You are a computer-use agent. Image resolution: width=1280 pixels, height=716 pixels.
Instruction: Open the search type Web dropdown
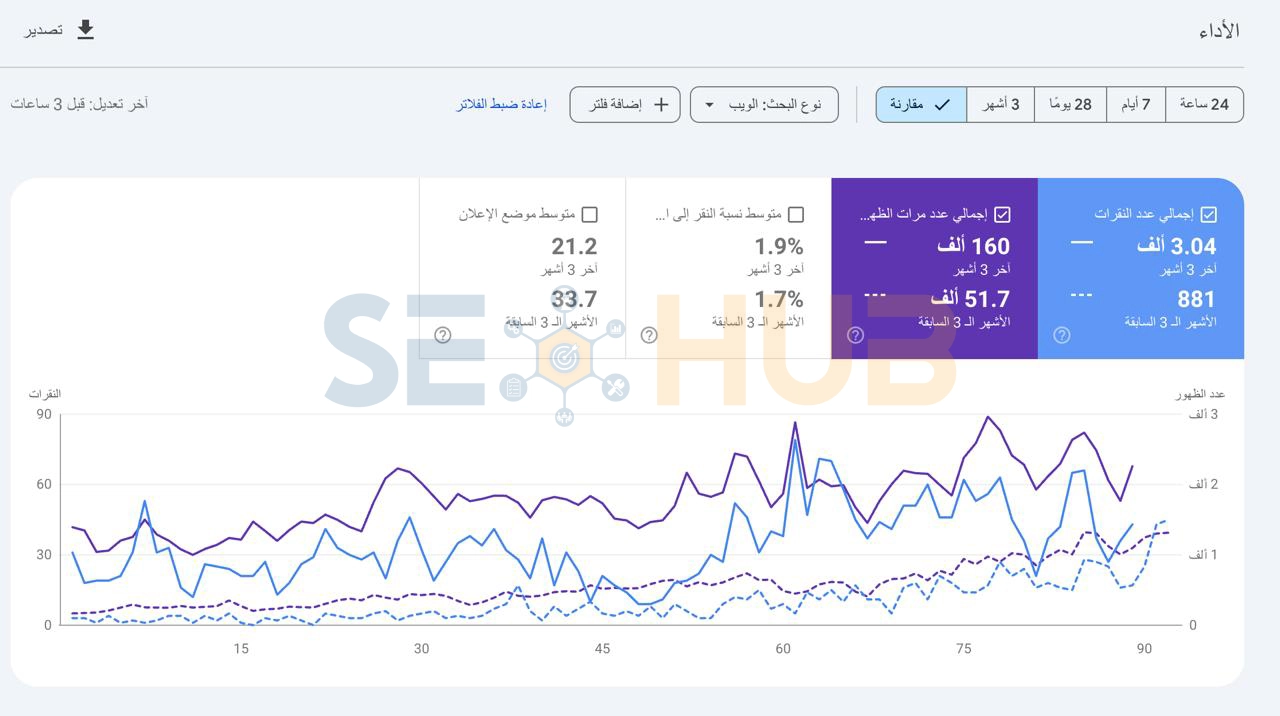pos(764,105)
